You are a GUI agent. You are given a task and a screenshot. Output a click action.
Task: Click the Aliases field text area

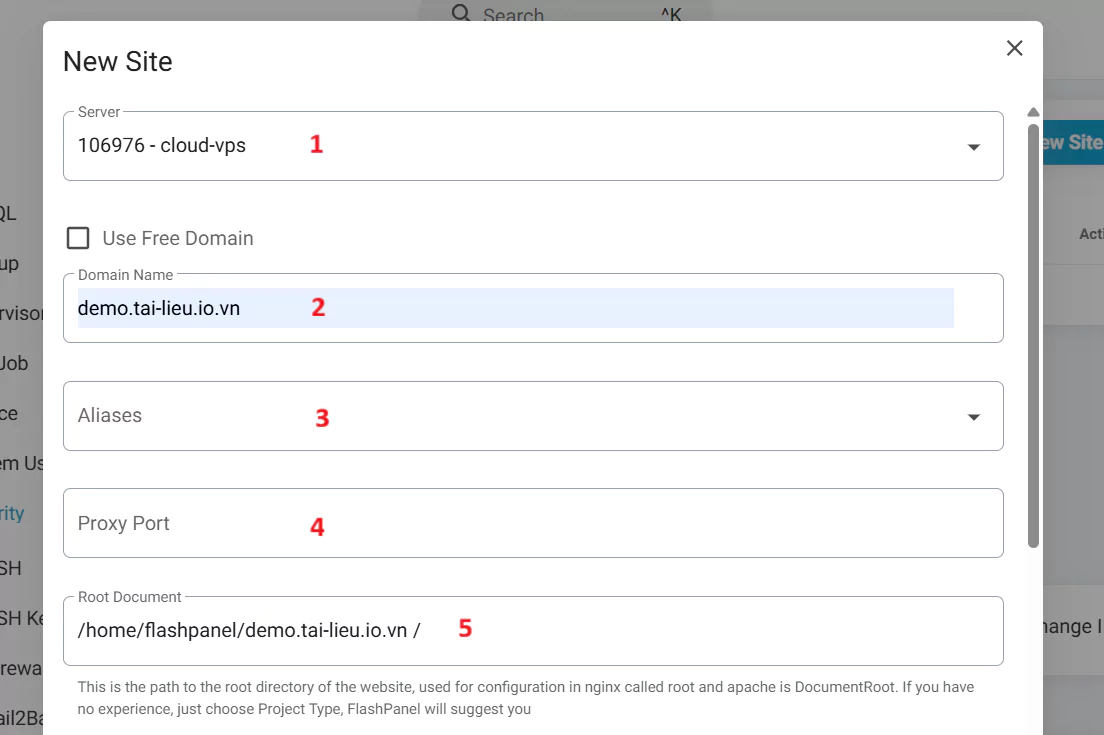point(500,416)
